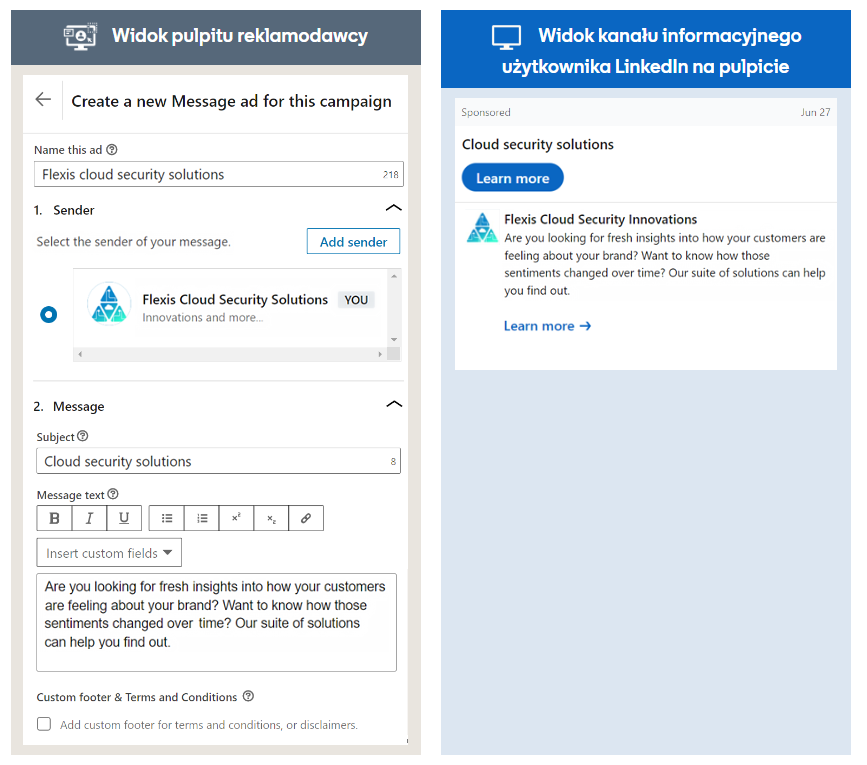Click the underline formatting button
867x765 pixels.
[124, 518]
